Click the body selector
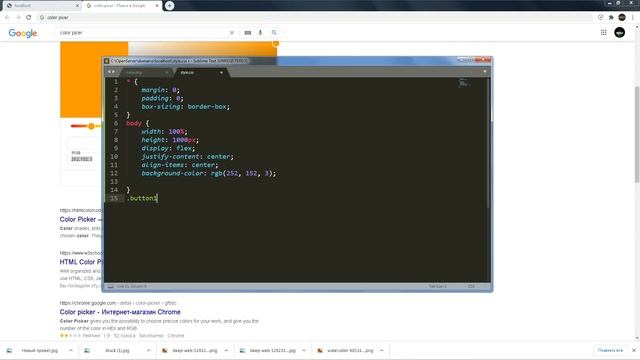Screen dimensions: 640x360 (x=134, y=123)
